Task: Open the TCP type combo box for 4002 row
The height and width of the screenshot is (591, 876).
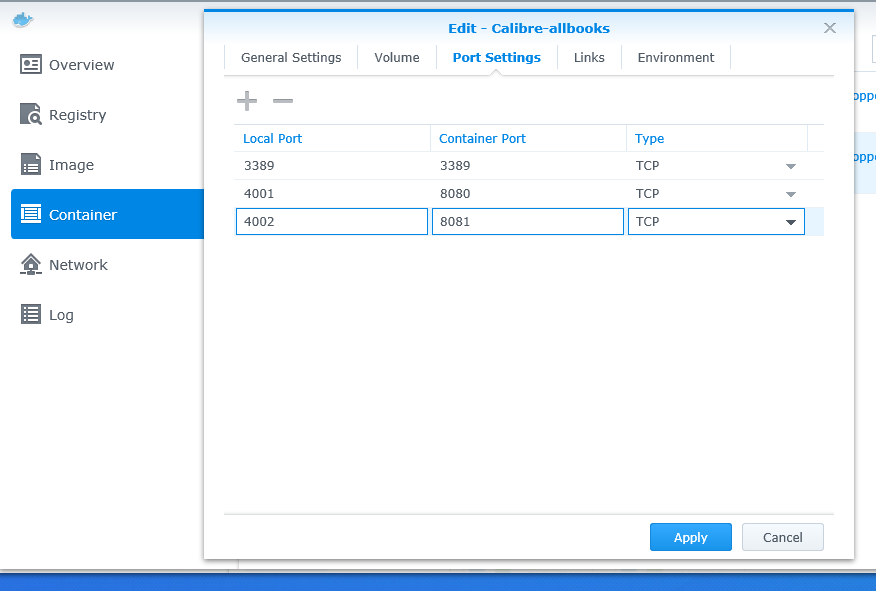Action: (x=716, y=222)
